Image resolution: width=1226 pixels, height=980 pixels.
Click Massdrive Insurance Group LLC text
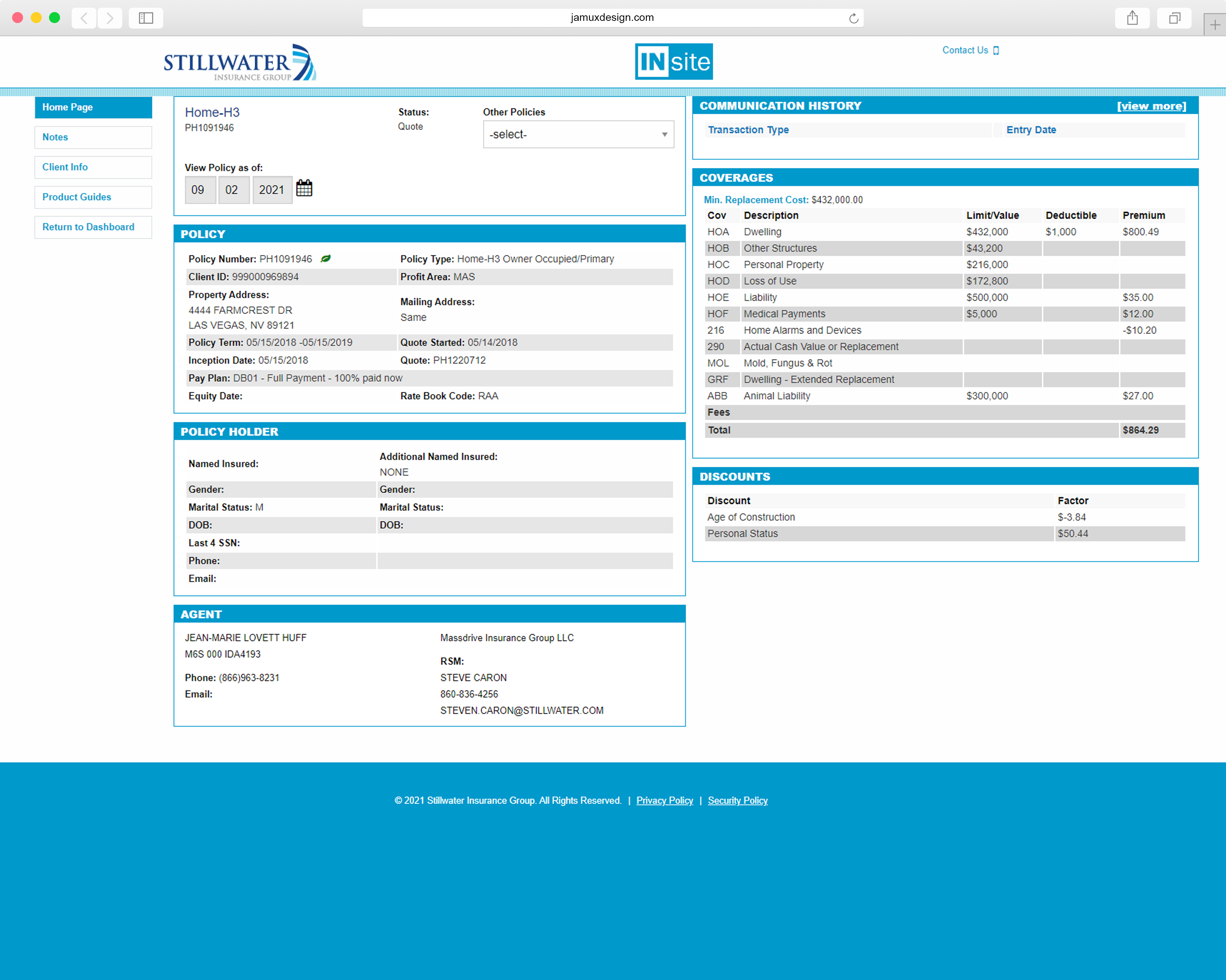507,638
